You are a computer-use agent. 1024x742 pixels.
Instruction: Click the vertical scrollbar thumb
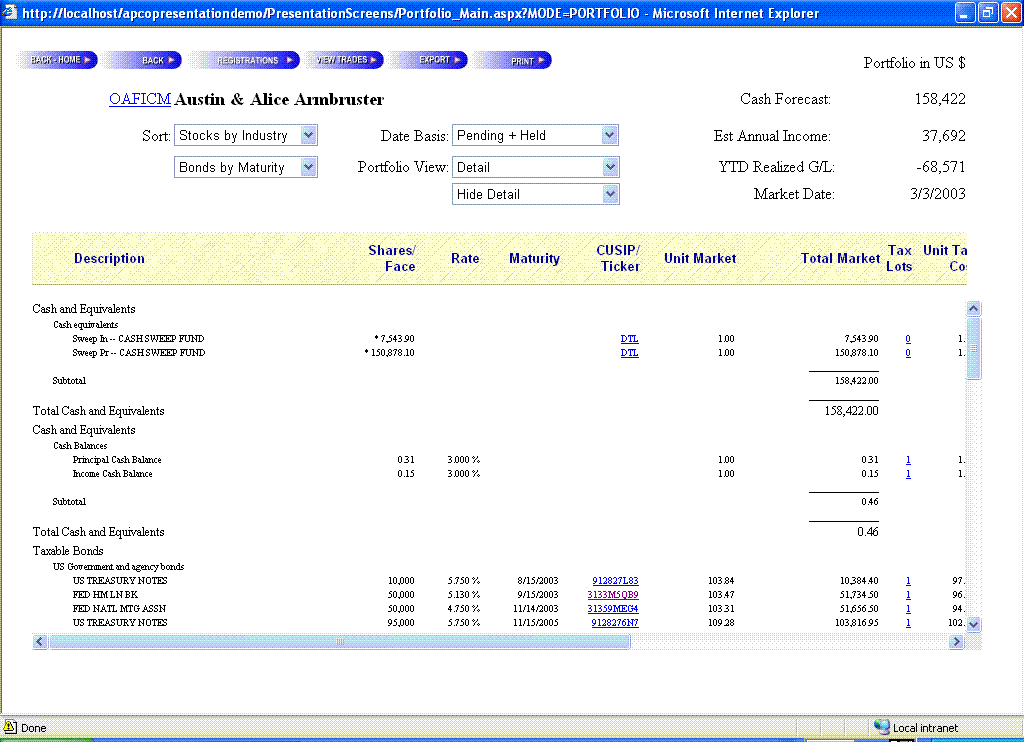(974, 348)
